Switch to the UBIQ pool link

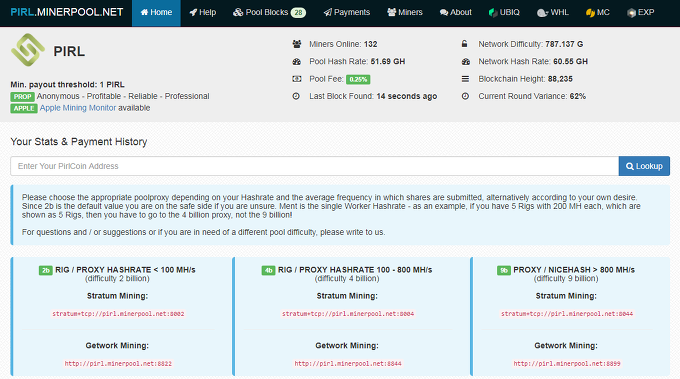tap(504, 13)
